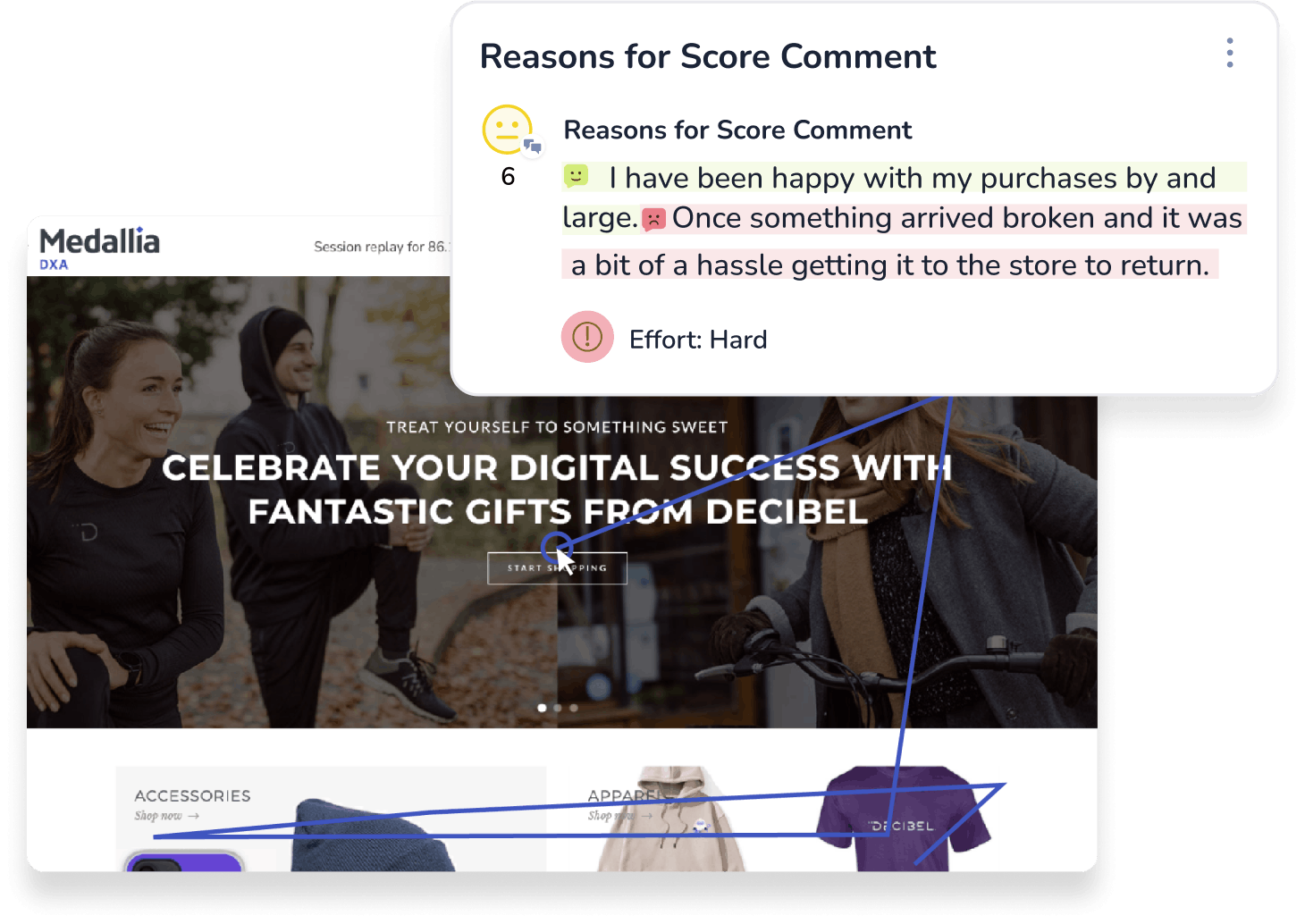Select the third carousel dot
This screenshot has height=924, width=1305.
click(x=574, y=708)
